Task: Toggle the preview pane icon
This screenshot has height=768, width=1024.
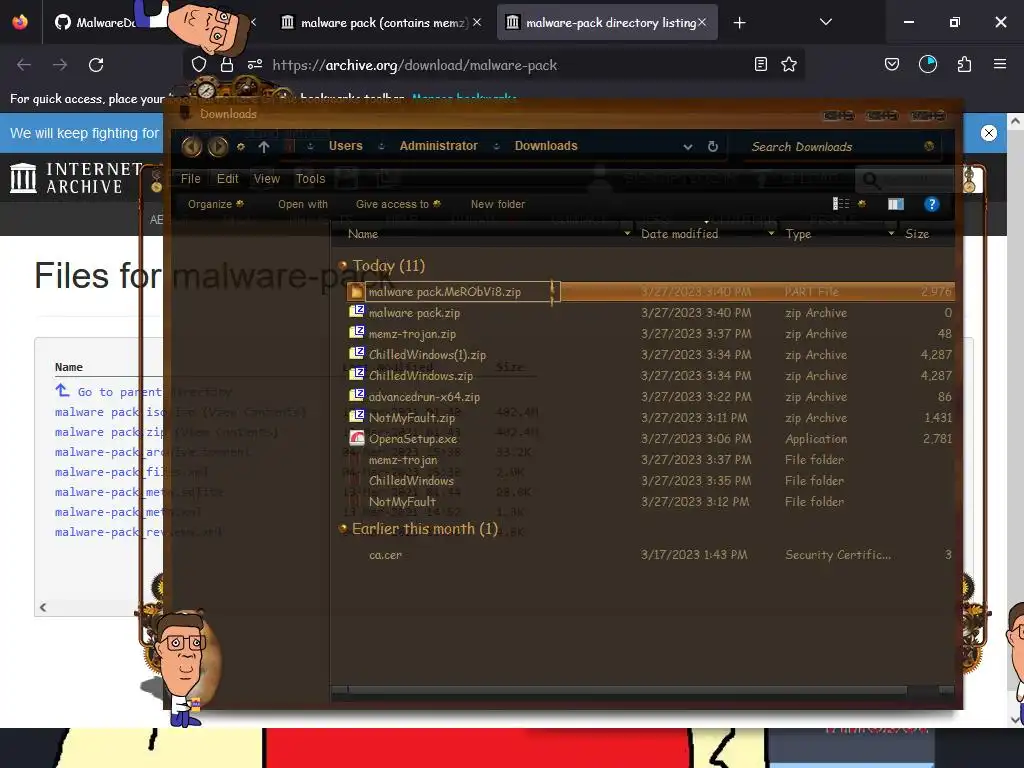Action: tap(895, 204)
